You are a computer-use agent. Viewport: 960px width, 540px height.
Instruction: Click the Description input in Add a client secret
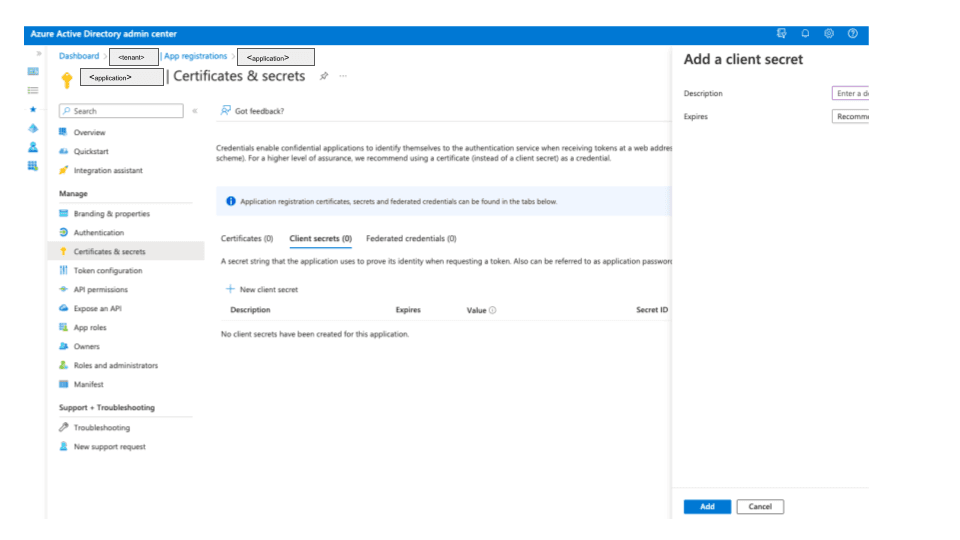click(850, 93)
